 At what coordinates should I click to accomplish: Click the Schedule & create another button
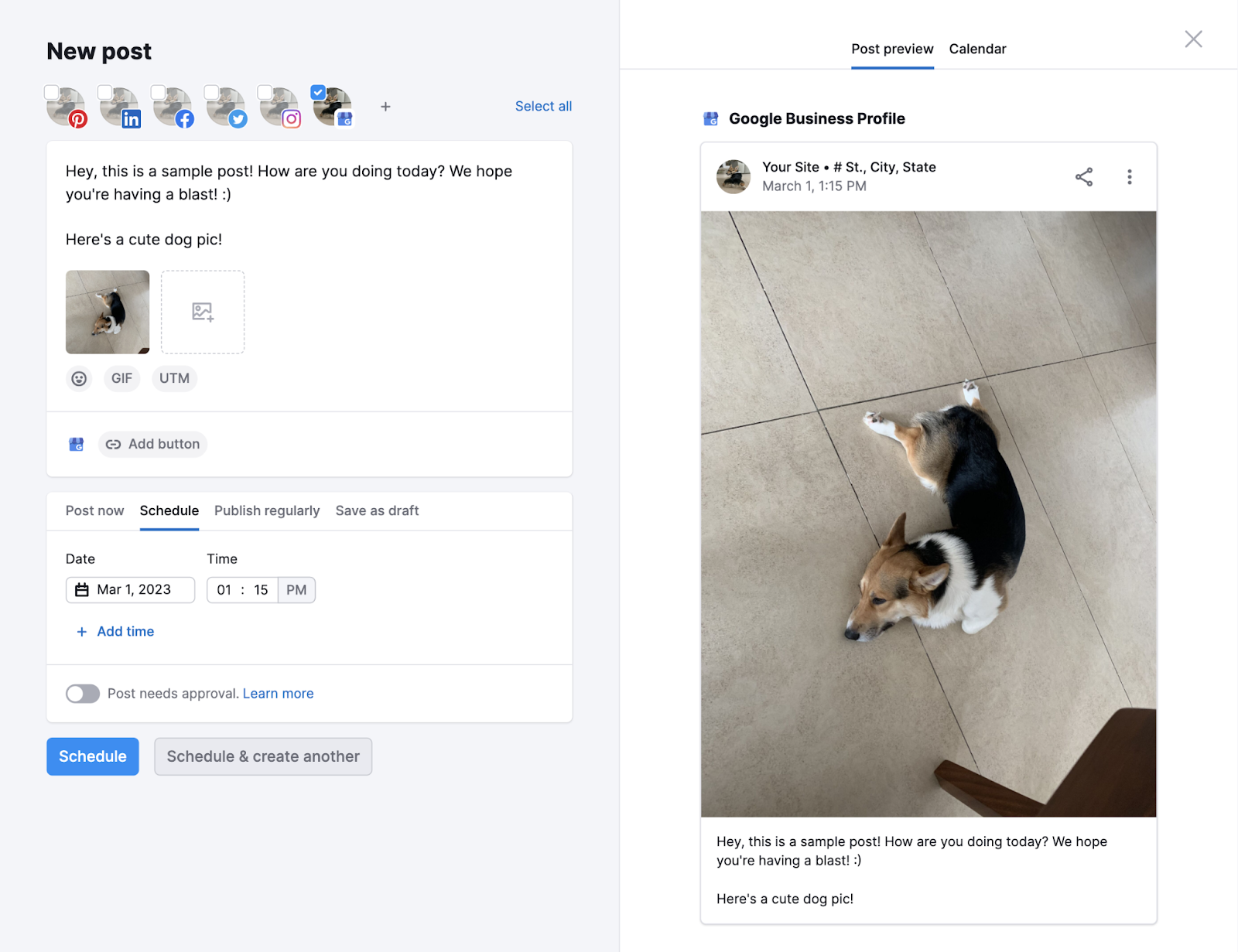[263, 756]
